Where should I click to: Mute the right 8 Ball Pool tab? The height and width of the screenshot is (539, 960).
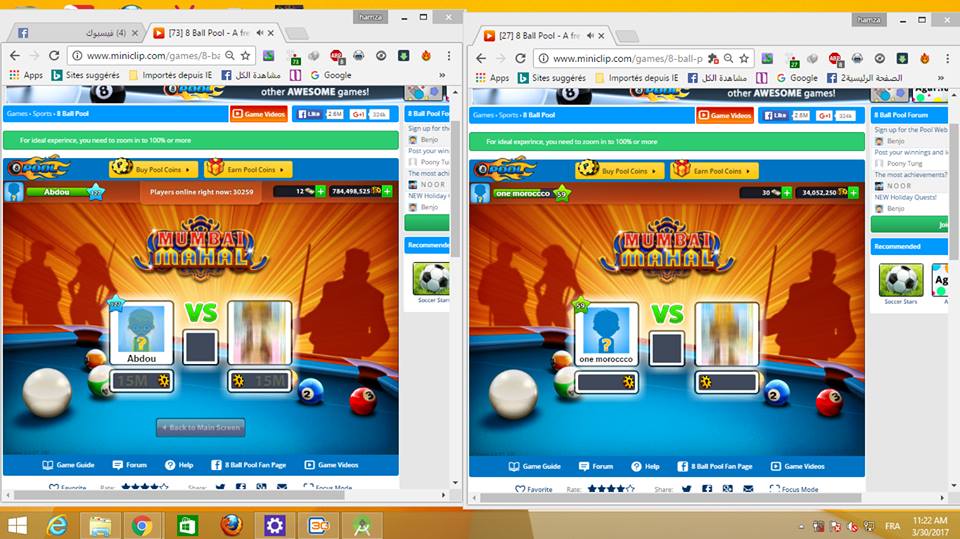click(590, 36)
